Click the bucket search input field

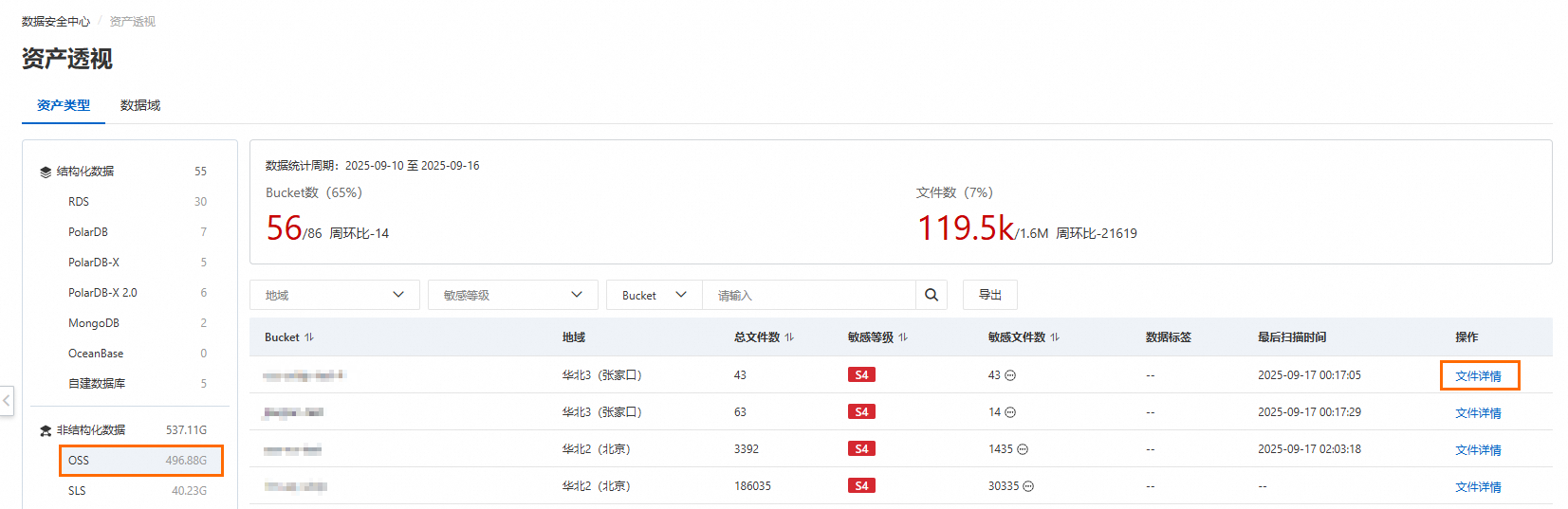pos(809,295)
